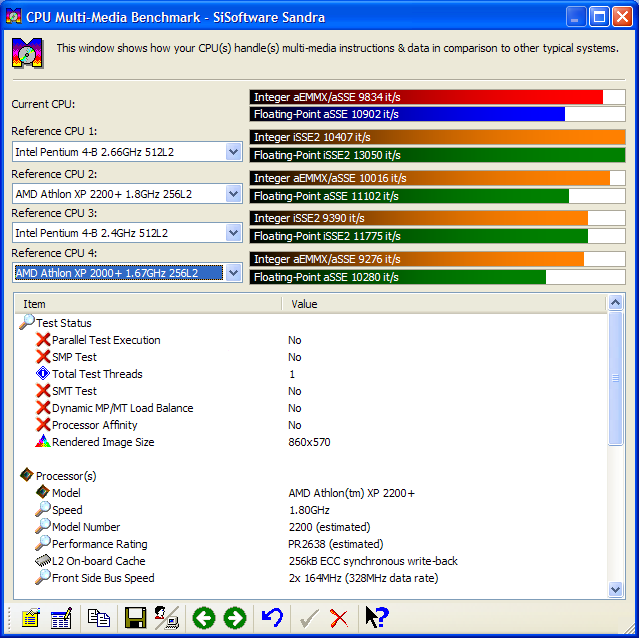Click red X icon beside SMT Test
This screenshot has width=639, height=638.
(x=43, y=391)
